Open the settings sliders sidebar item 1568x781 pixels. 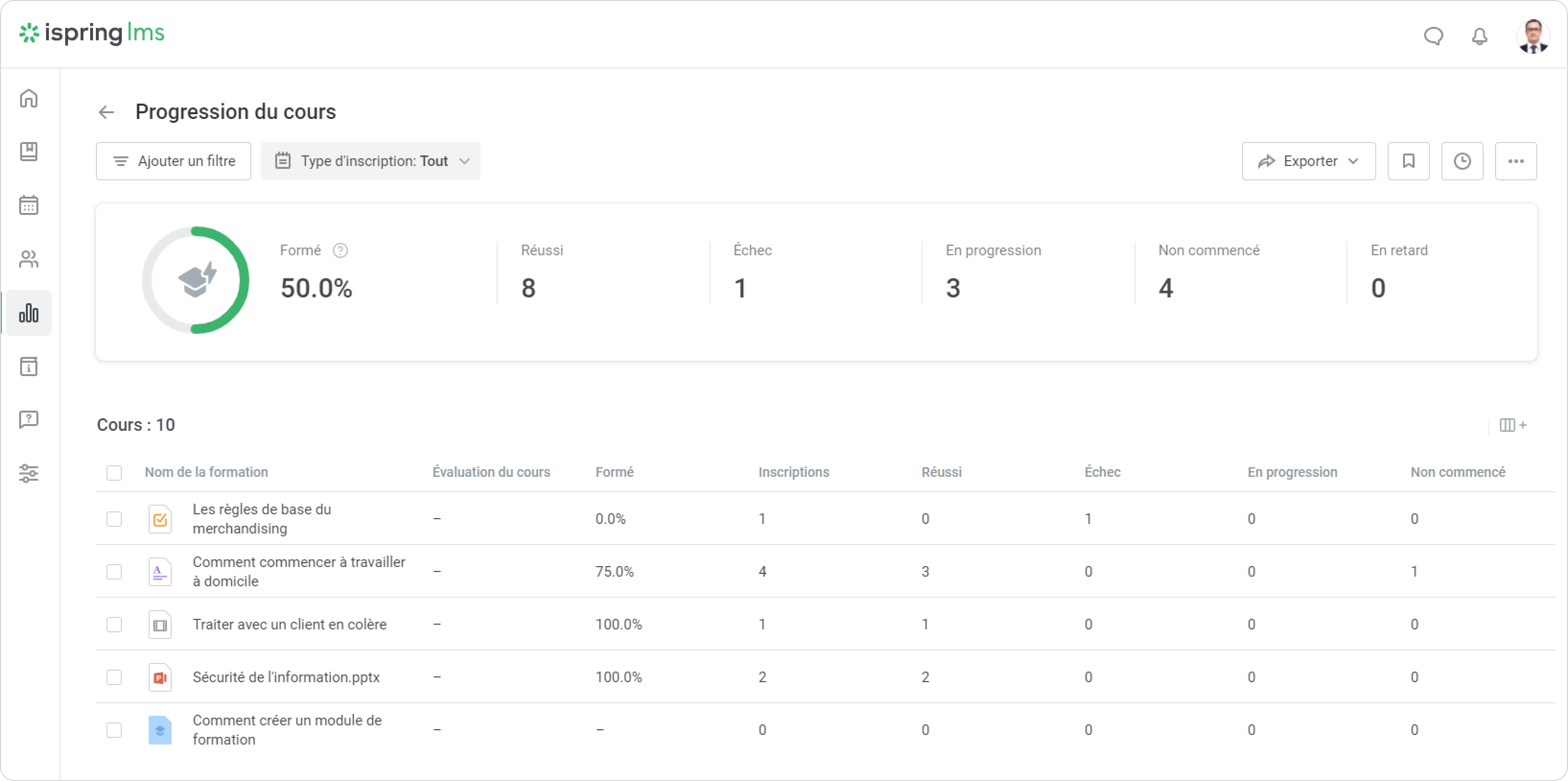[29, 473]
